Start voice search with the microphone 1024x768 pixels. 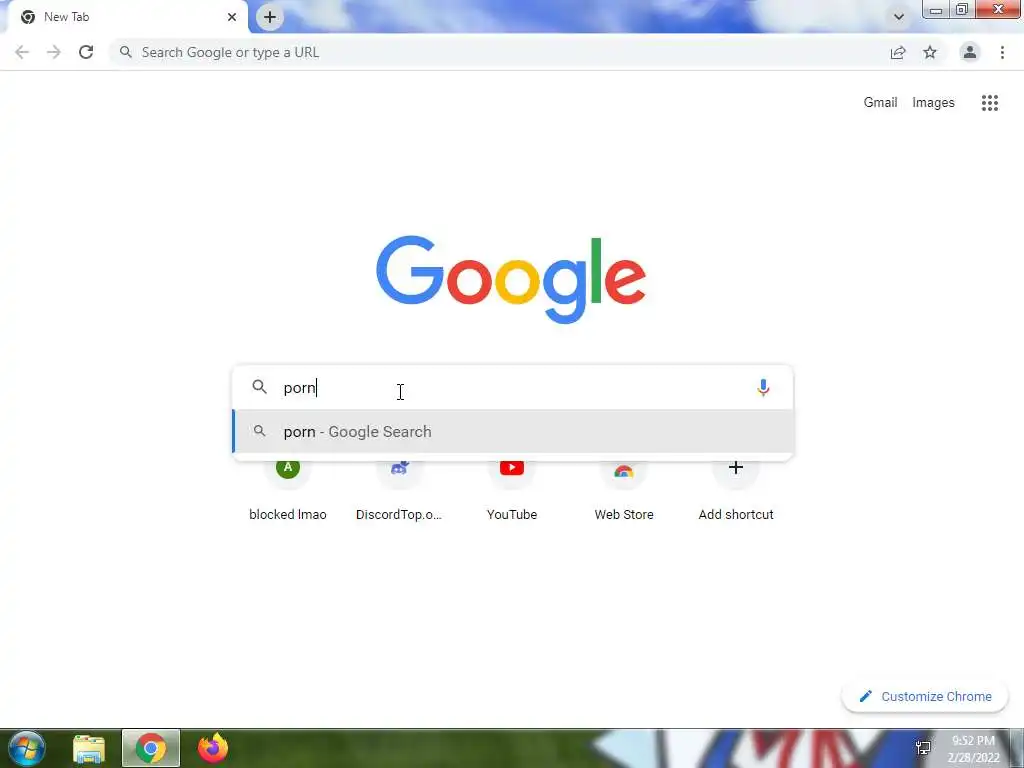click(763, 388)
